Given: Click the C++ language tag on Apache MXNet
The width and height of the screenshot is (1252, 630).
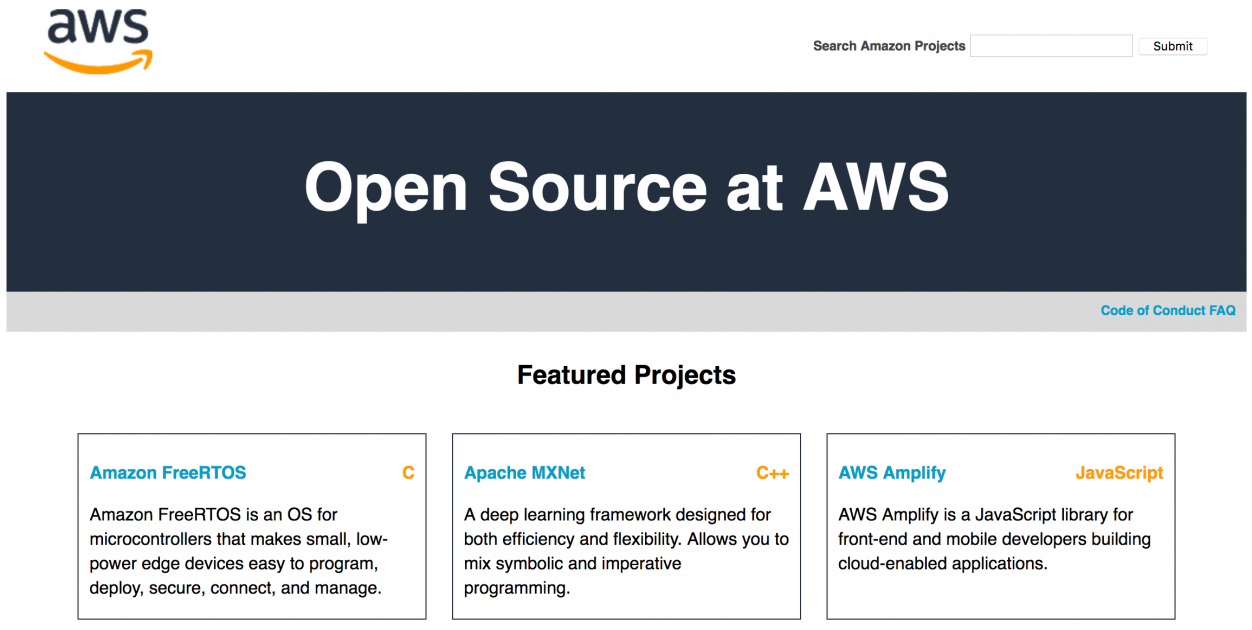Looking at the screenshot, I should click(772, 472).
